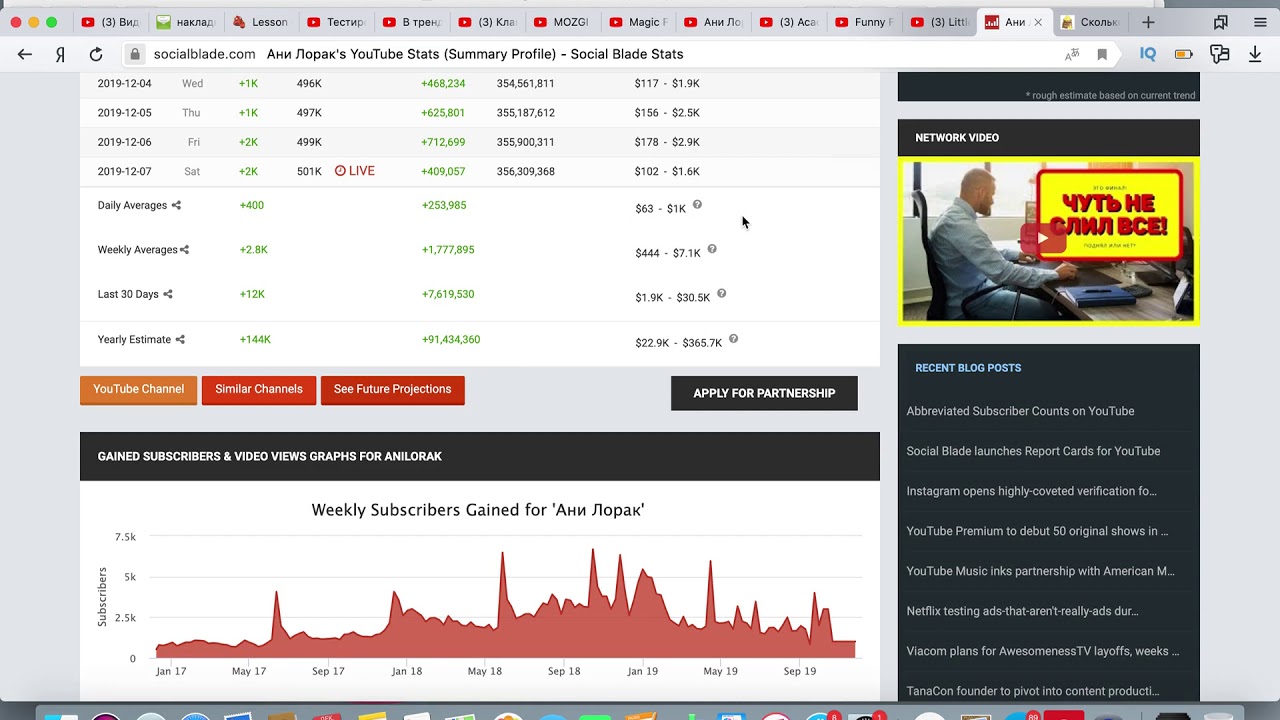Switch to the 'Lesson' tab

(260, 22)
